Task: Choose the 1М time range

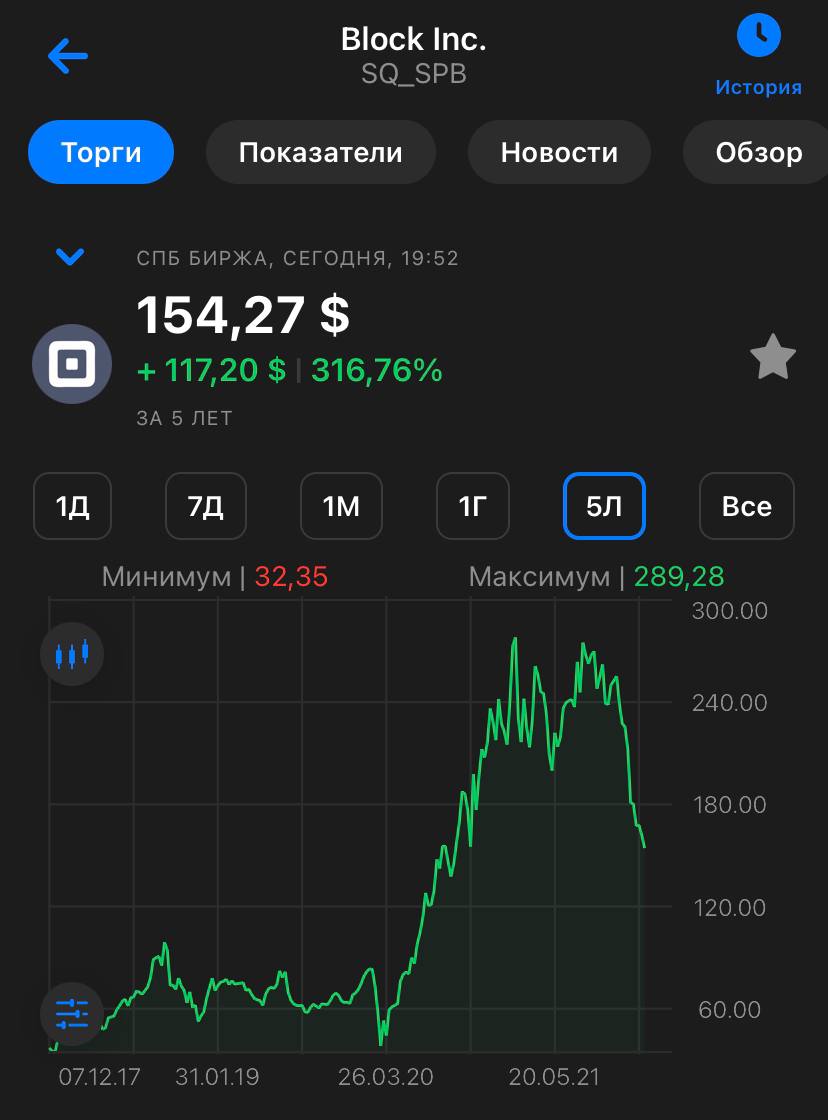Action: 341,506
